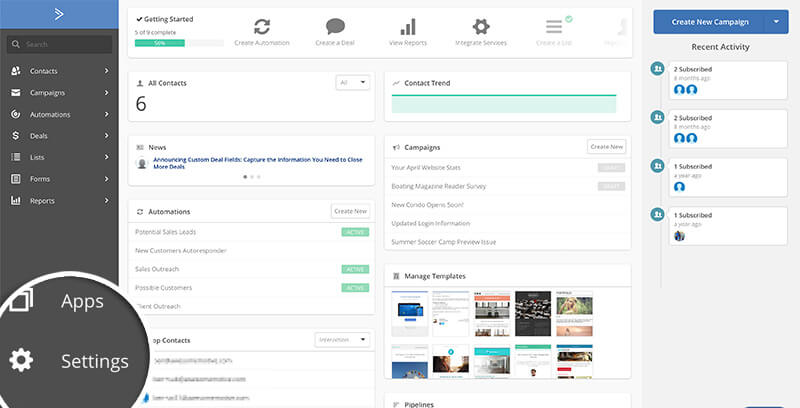Click the ACTIVE badge for Potential Sales Leads
The height and width of the screenshot is (408, 800).
[355, 232]
